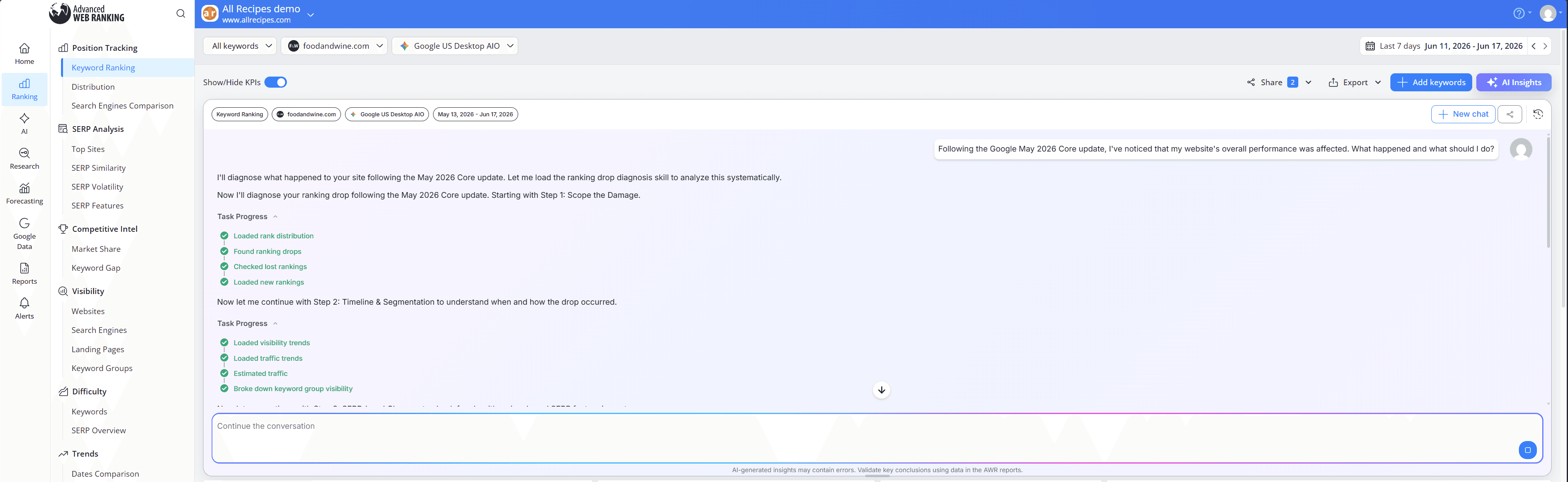
Task: Start a New chat
Action: tap(1463, 114)
